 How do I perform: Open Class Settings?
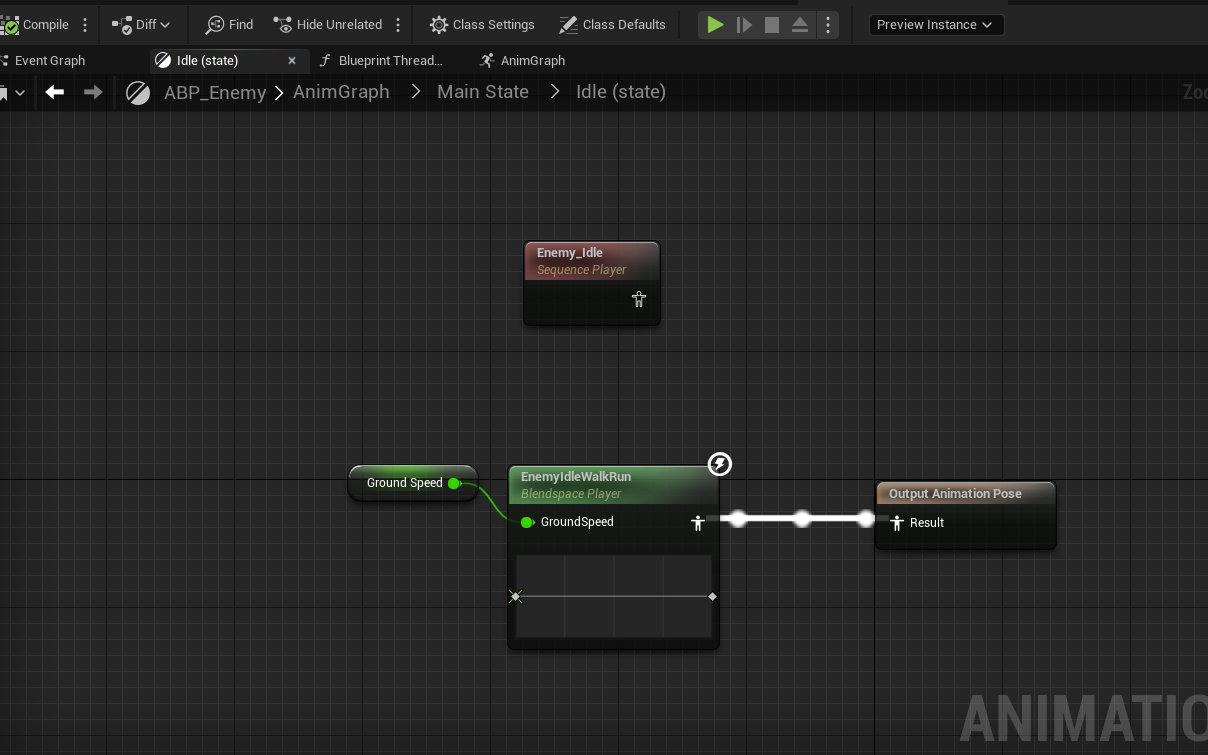click(x=482, y=25)
